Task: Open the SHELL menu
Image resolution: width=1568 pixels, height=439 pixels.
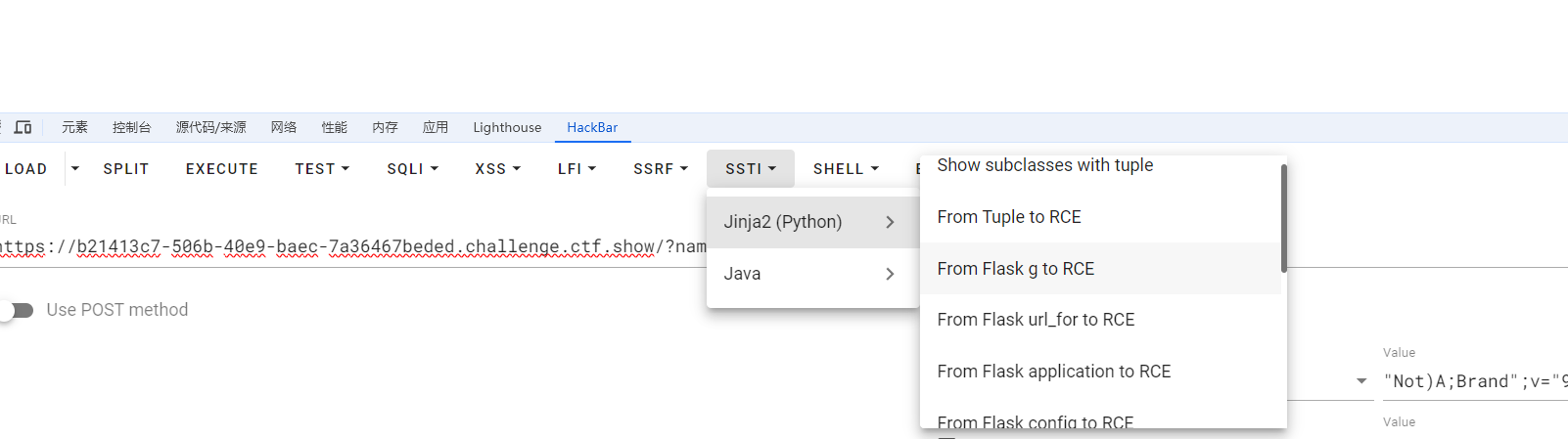Action: 846,169
